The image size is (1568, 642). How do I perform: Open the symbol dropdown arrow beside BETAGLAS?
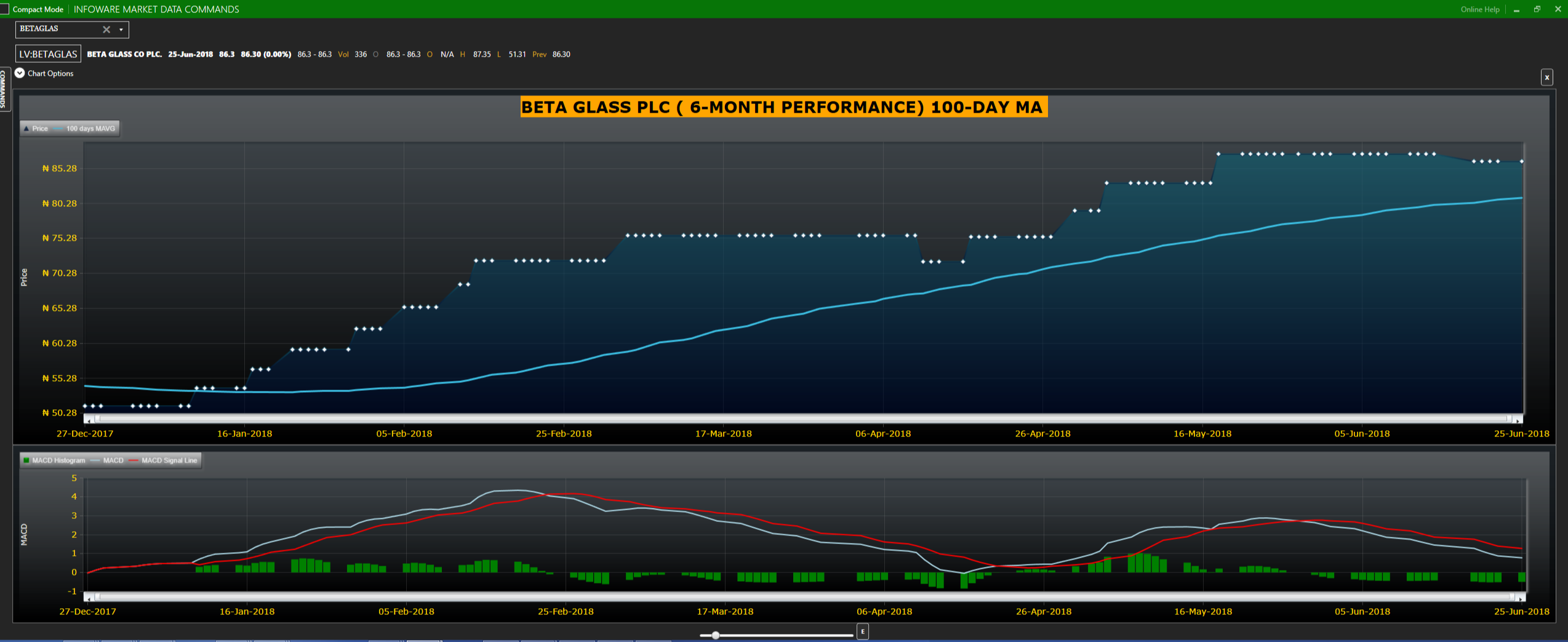(121, 30)
